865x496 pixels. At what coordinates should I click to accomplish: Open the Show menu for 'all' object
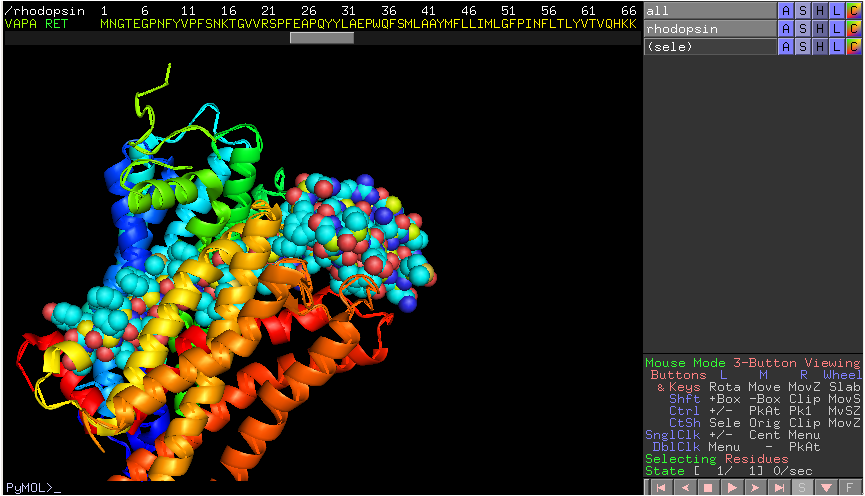(803, 10)
